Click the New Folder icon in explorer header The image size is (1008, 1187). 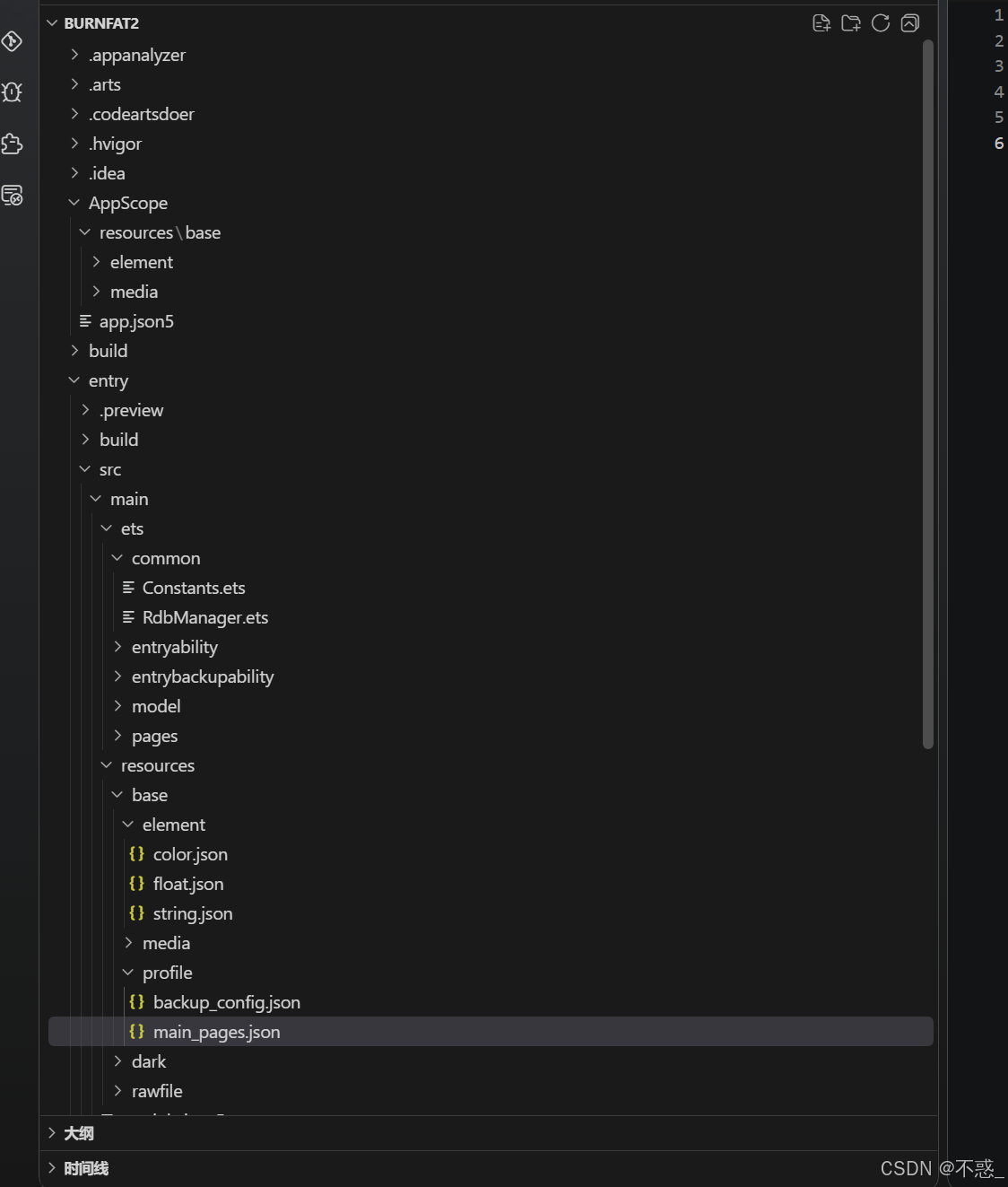[851, 23]
